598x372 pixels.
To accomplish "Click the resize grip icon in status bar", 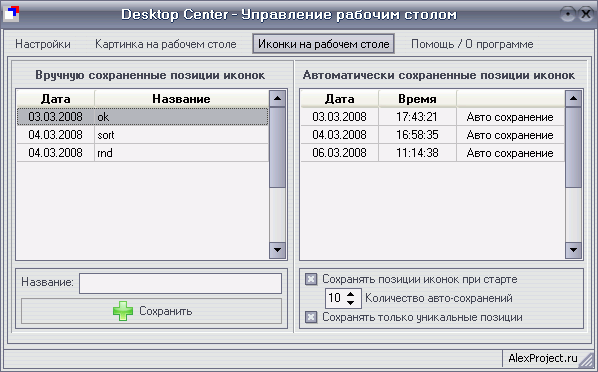I will coord(587,359).
